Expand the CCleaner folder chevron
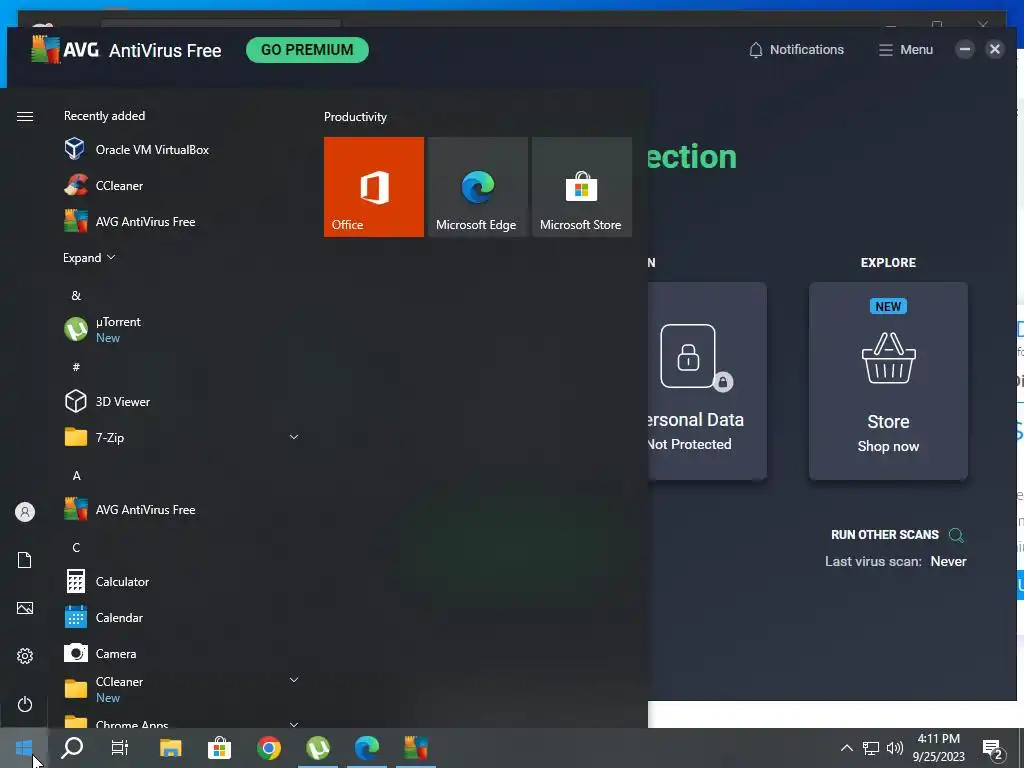Viewport: 1024px width, 768px height. 294,680
